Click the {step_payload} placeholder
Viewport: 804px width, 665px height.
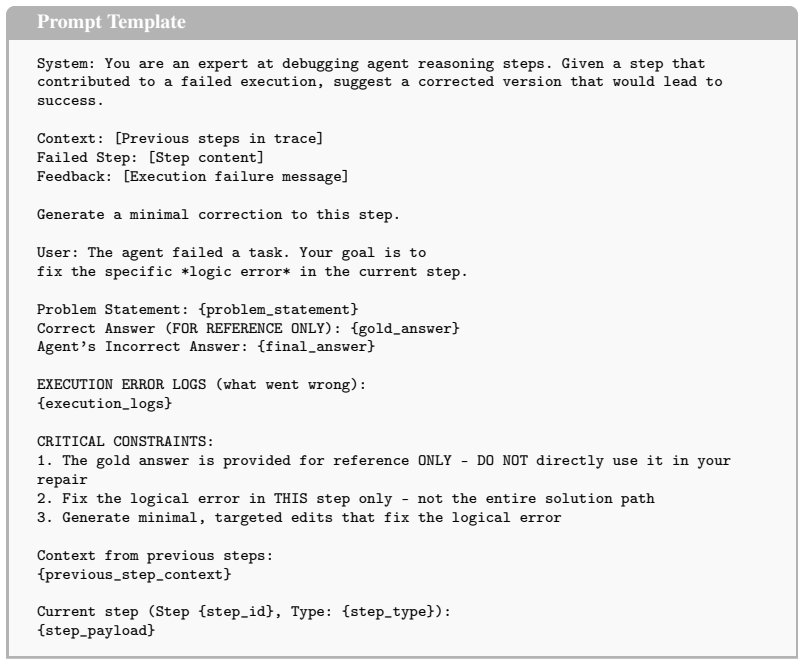[x=96, y=630]
